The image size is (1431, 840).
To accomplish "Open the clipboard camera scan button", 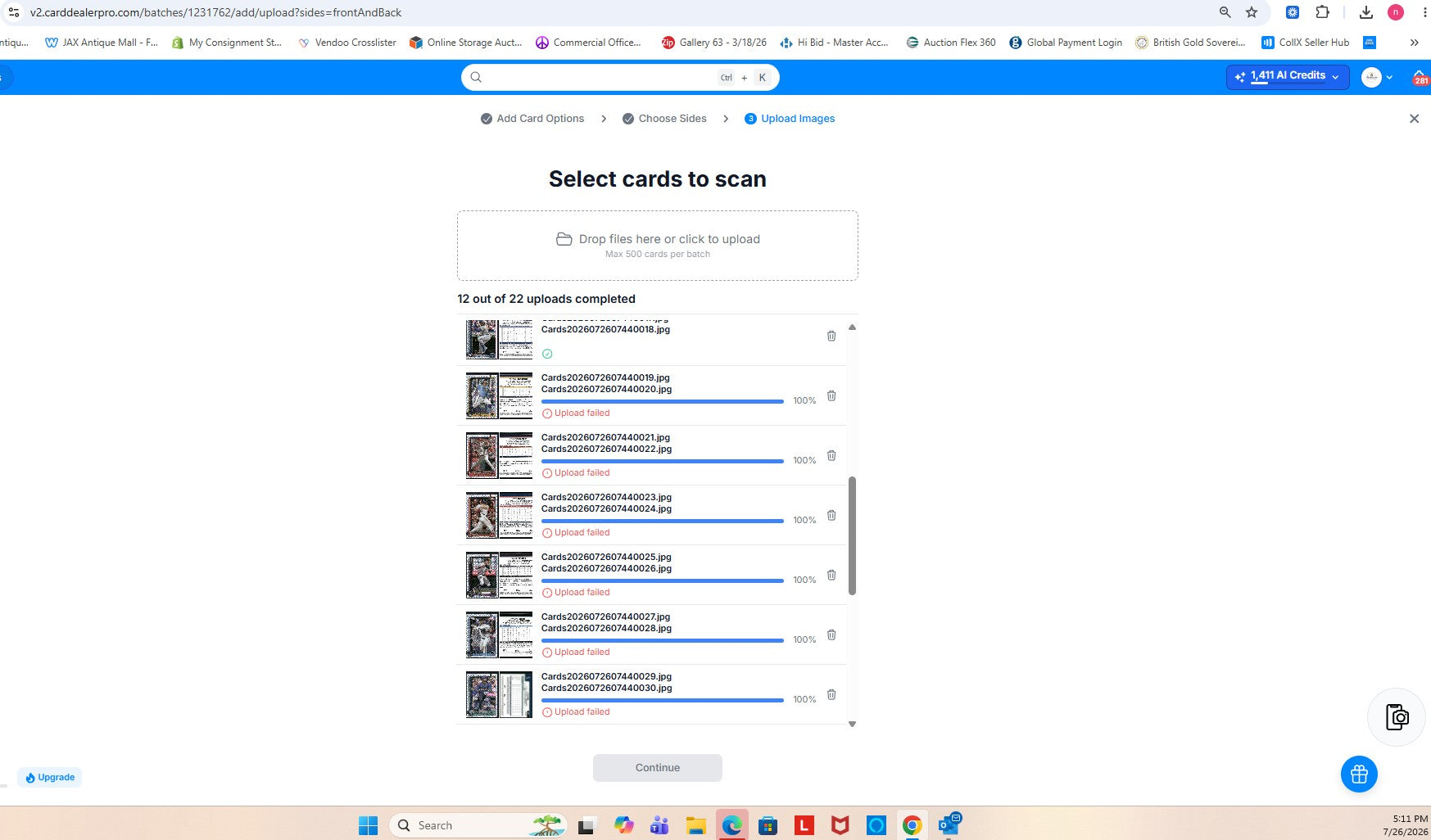I will pos(1397,717).
